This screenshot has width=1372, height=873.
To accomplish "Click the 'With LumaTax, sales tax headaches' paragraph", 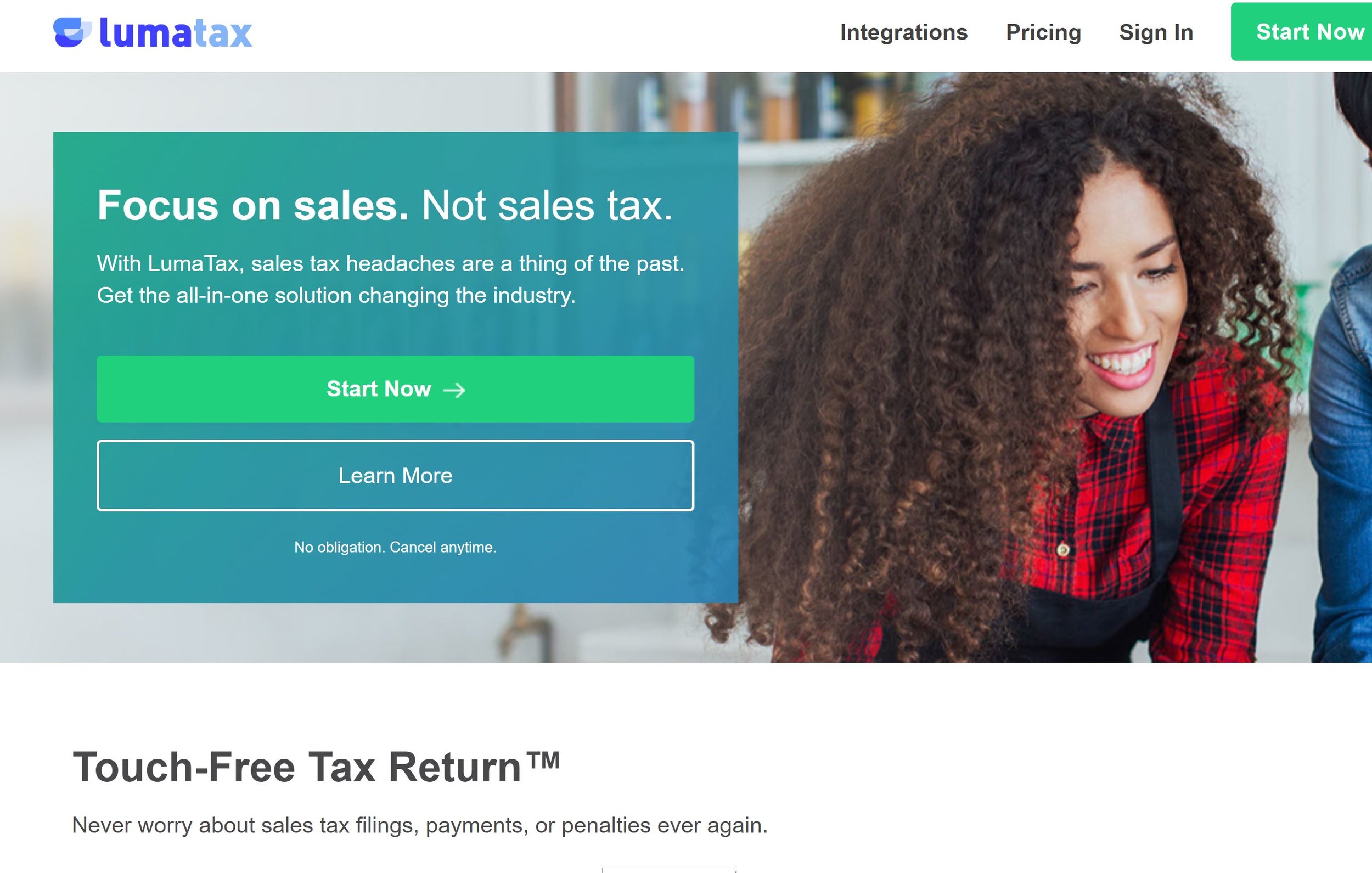I will pyautogui.click(x=391, y=279).
